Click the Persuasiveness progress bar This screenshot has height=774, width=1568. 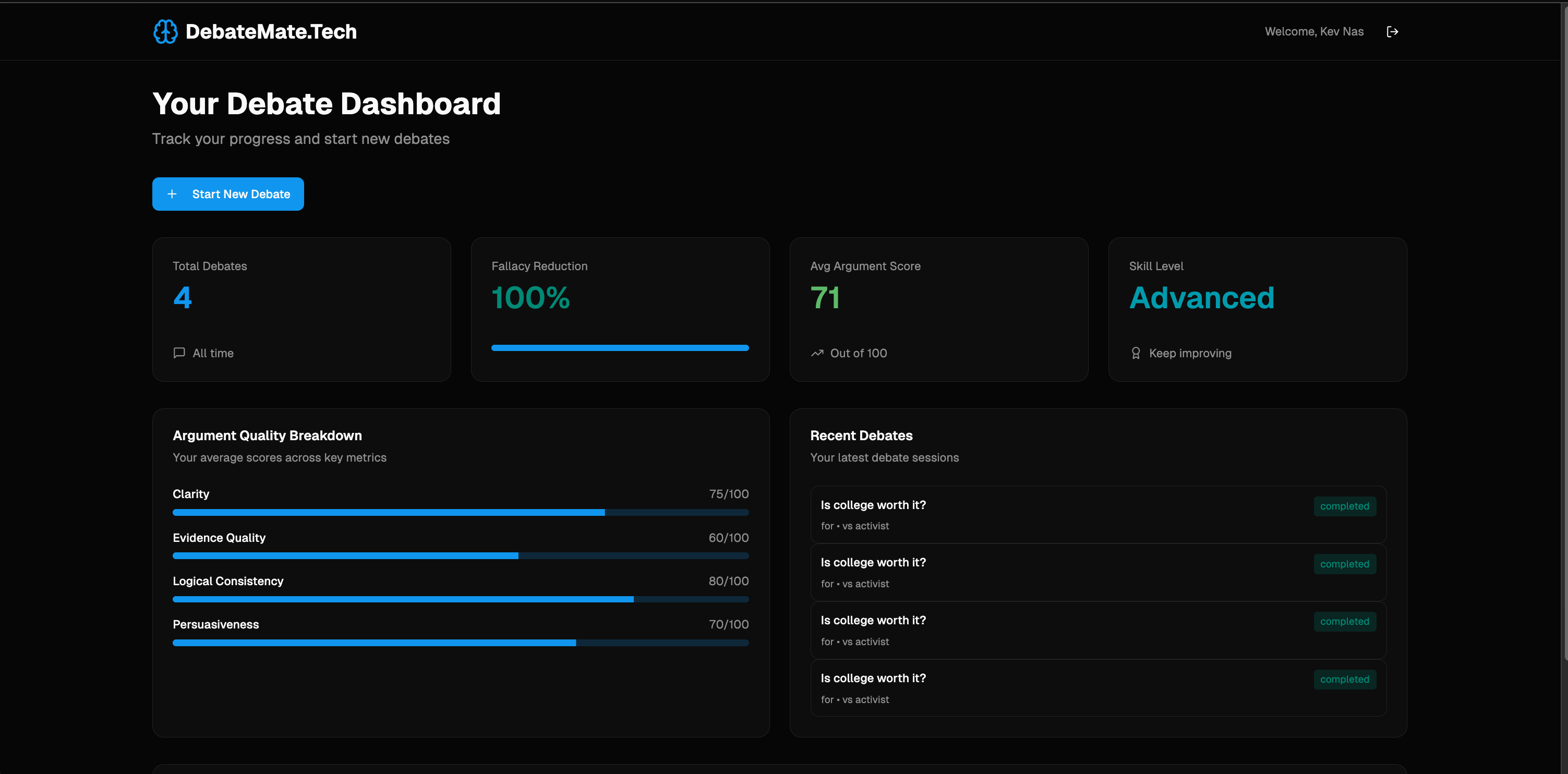[x=460, y=643]
